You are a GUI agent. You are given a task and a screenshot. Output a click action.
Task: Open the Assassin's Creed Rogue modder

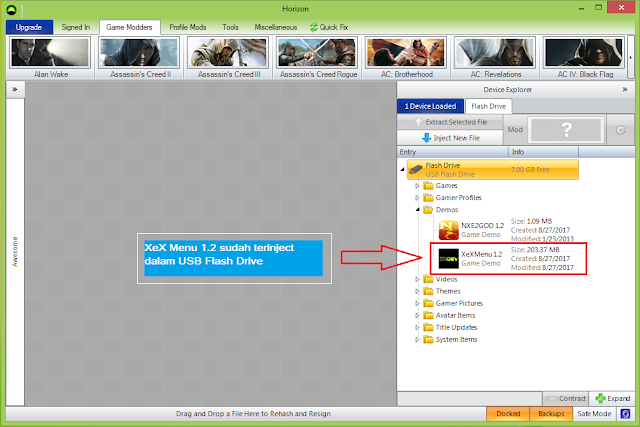(318, 58)
